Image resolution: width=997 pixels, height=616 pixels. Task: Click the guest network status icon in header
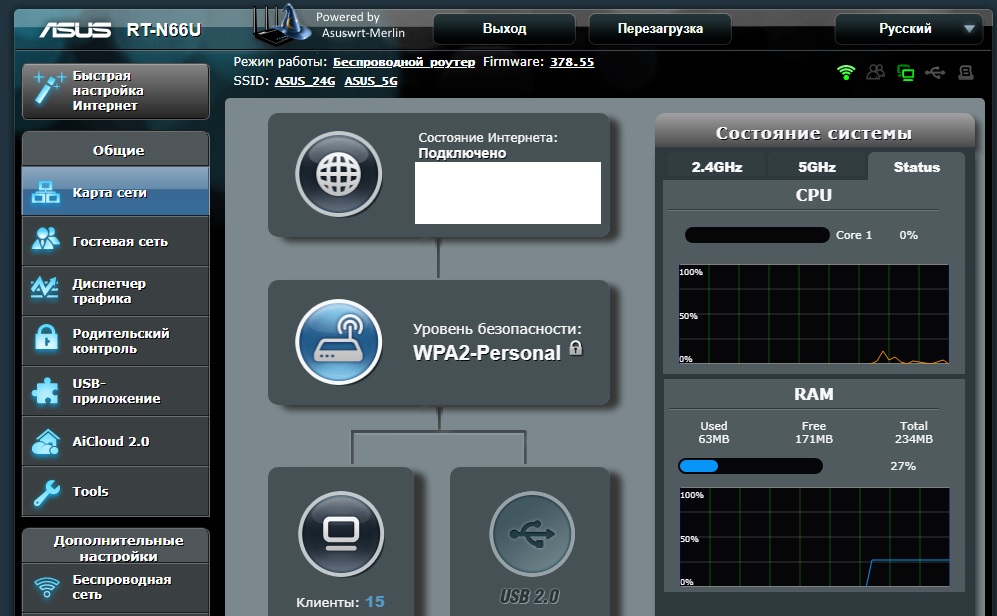[876, 72]
